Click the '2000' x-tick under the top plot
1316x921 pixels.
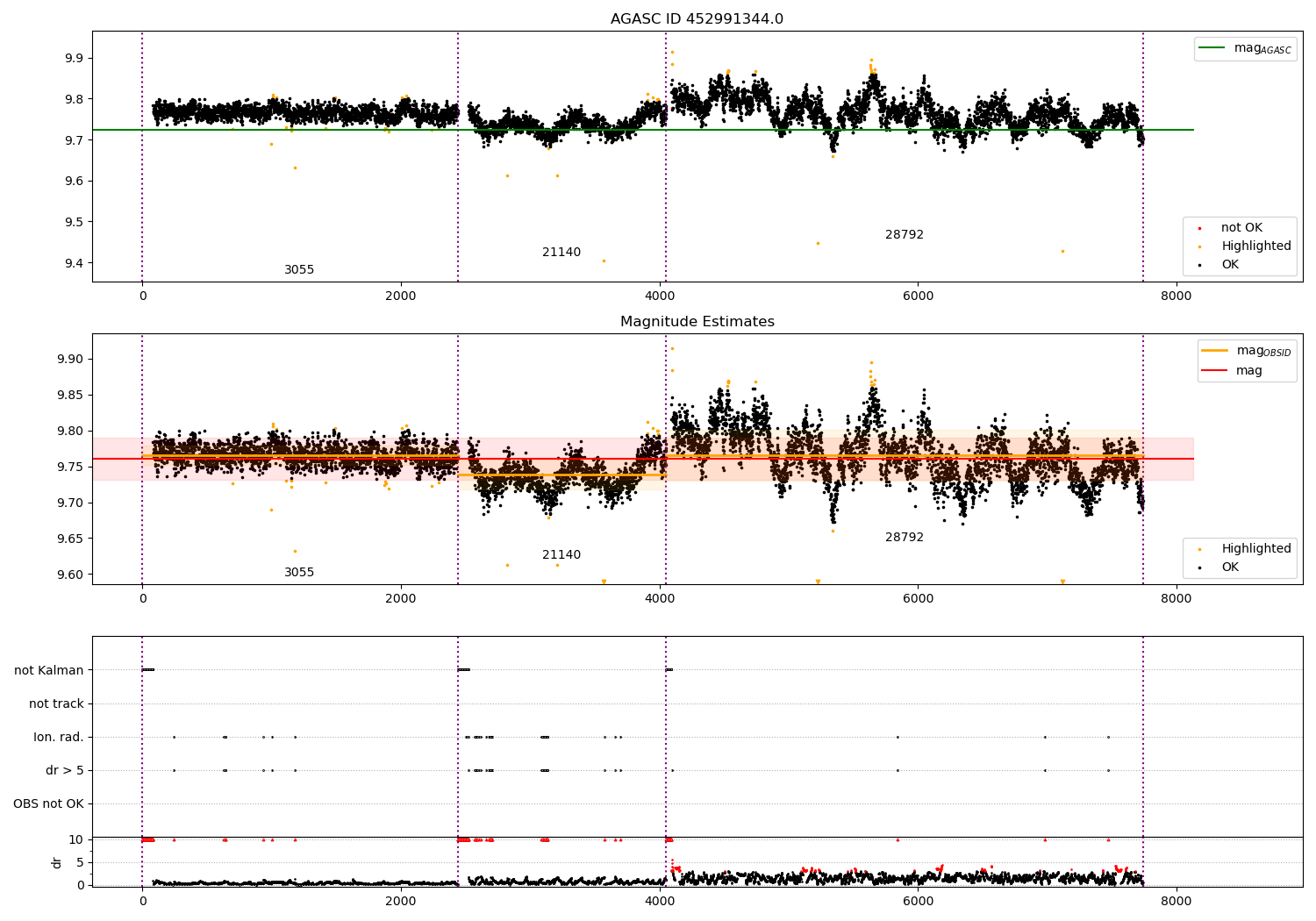401,296
